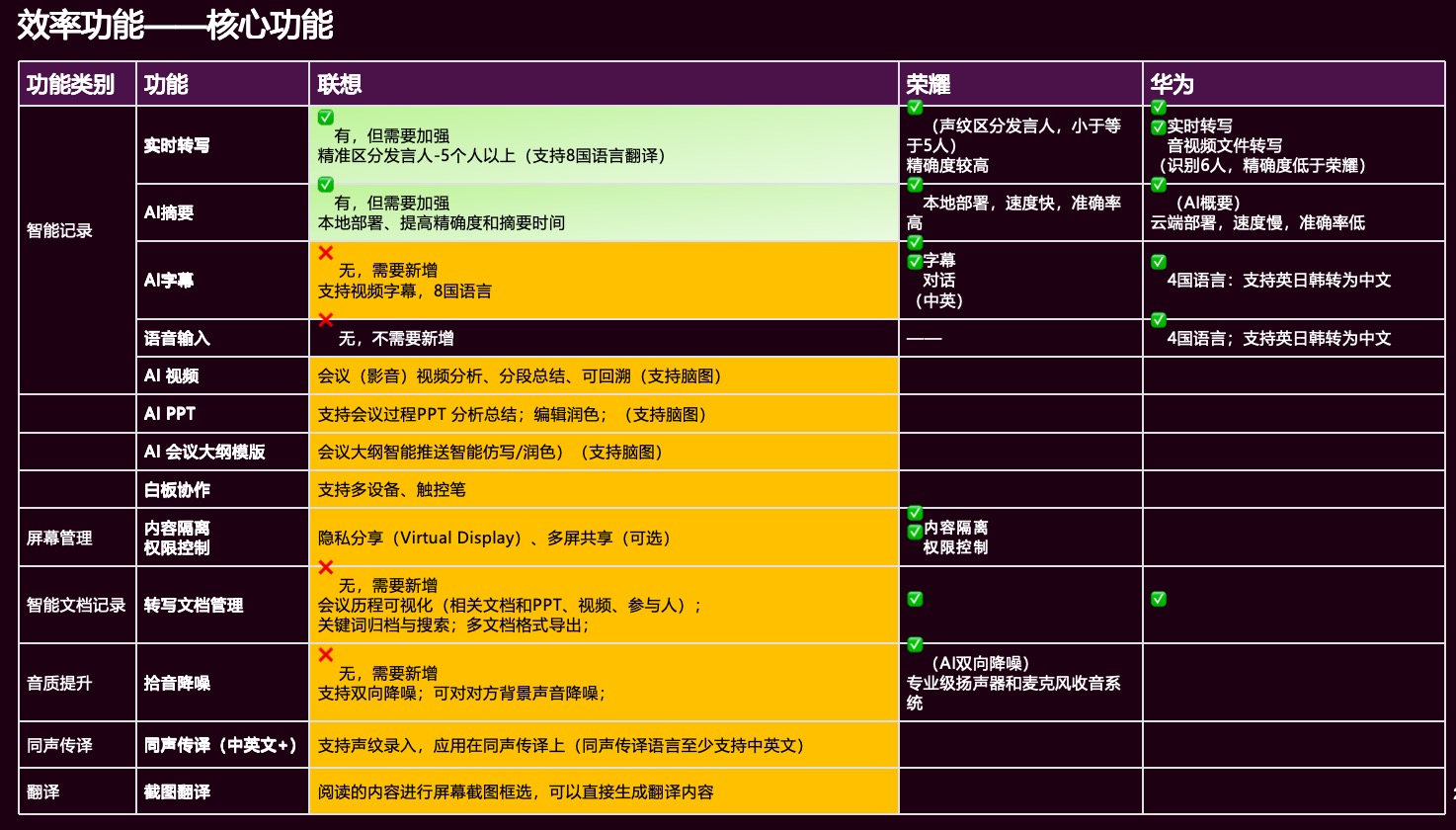Select the 联想 column header
Screen dimensions: 1456x830
click(x=604, y=84)
